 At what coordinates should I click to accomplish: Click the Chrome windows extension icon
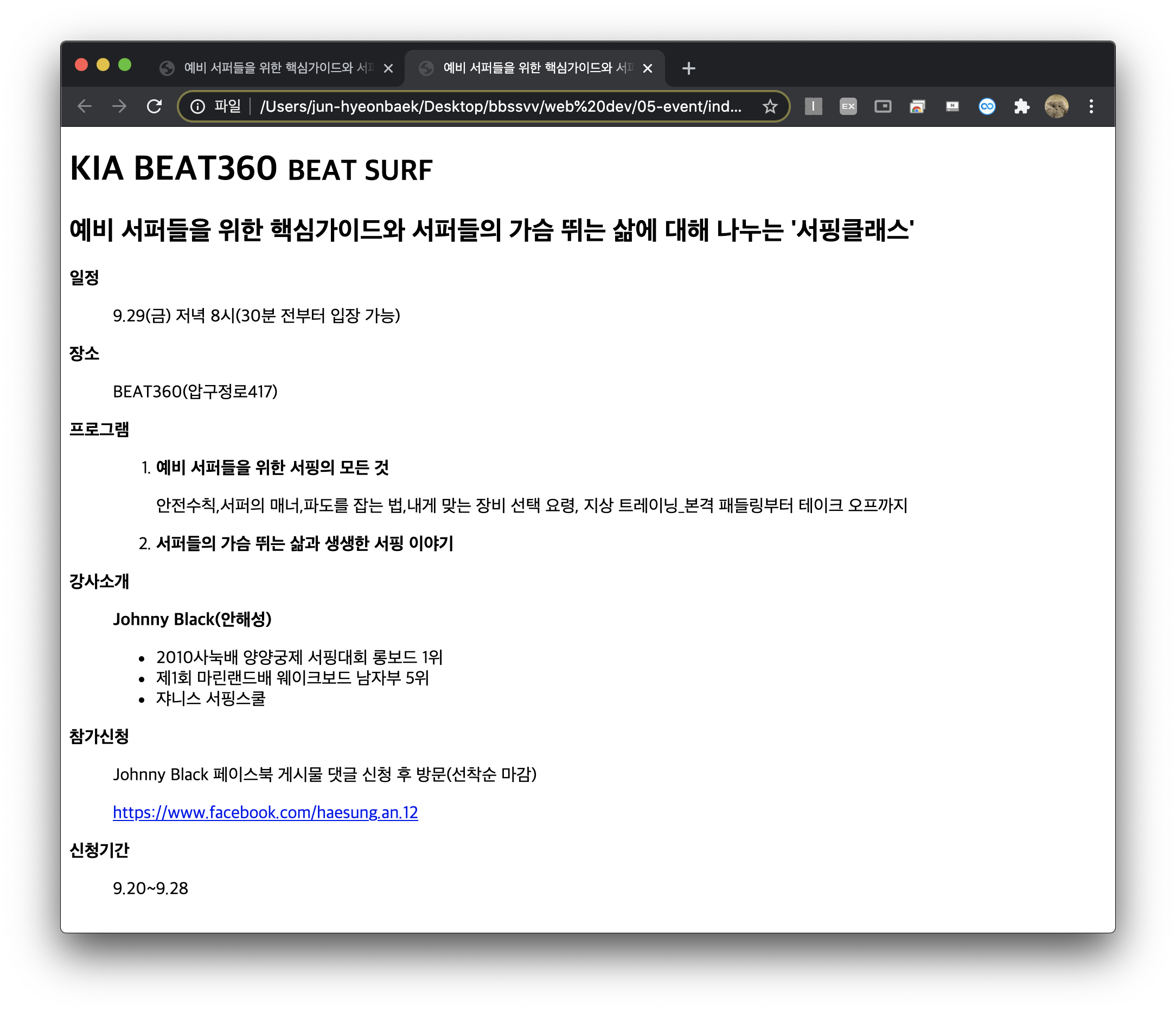tap(917, 106)
